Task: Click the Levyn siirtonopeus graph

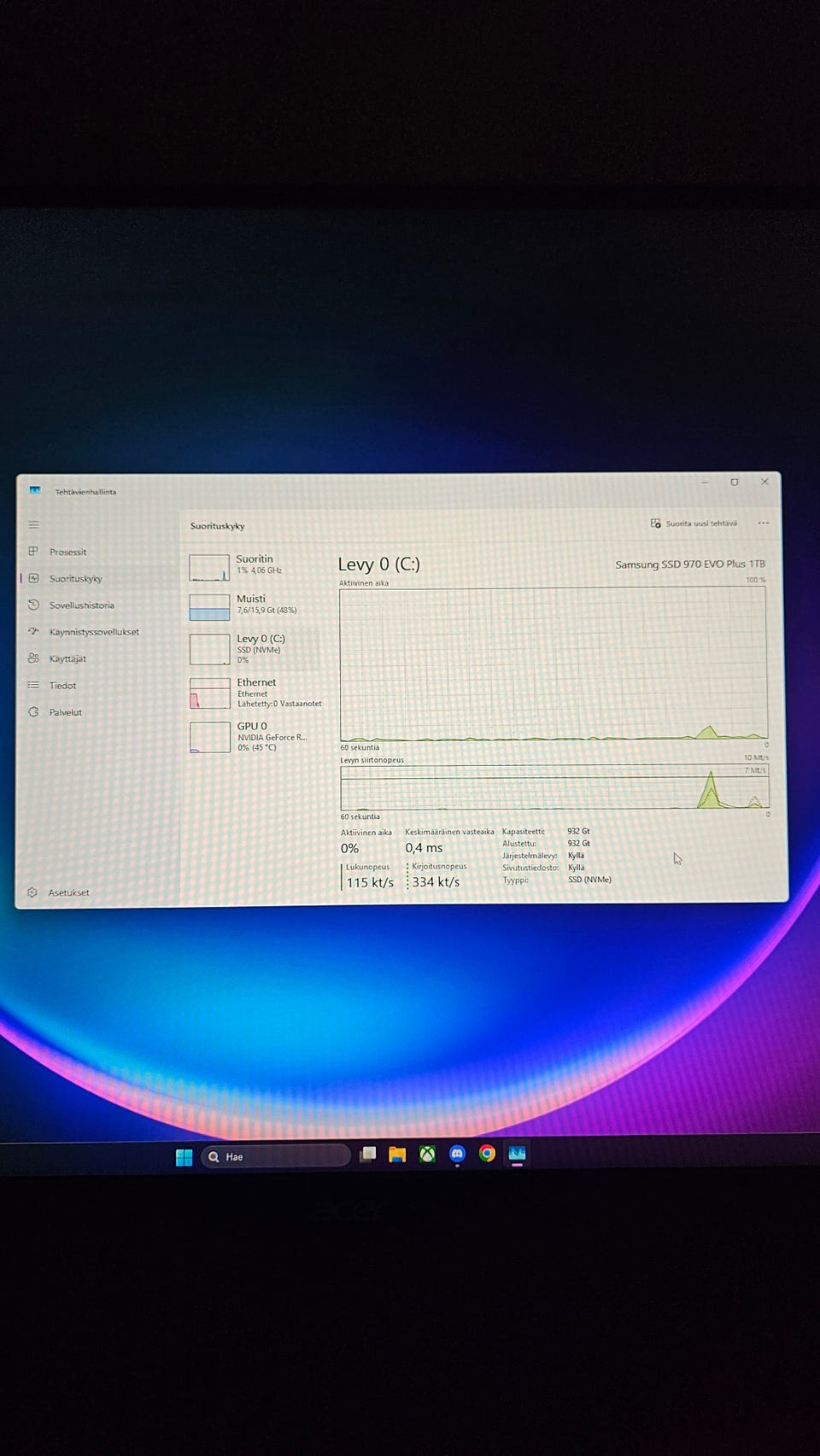Action: click(554, 787)
